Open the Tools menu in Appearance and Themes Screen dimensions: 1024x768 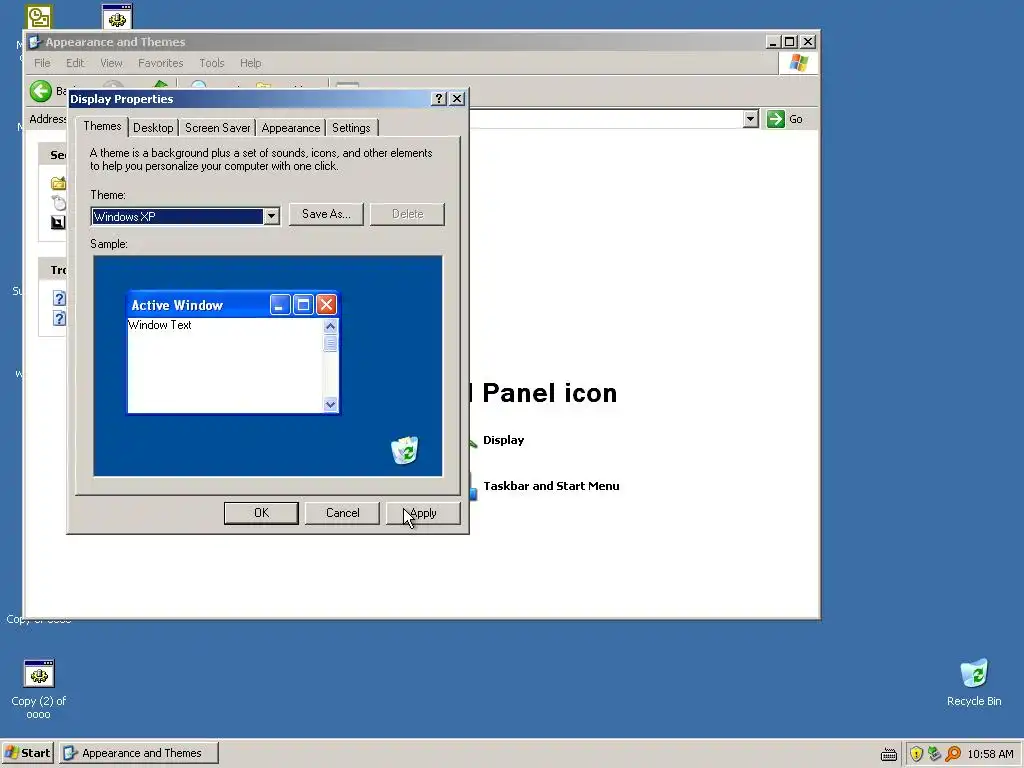click(212, 63)
